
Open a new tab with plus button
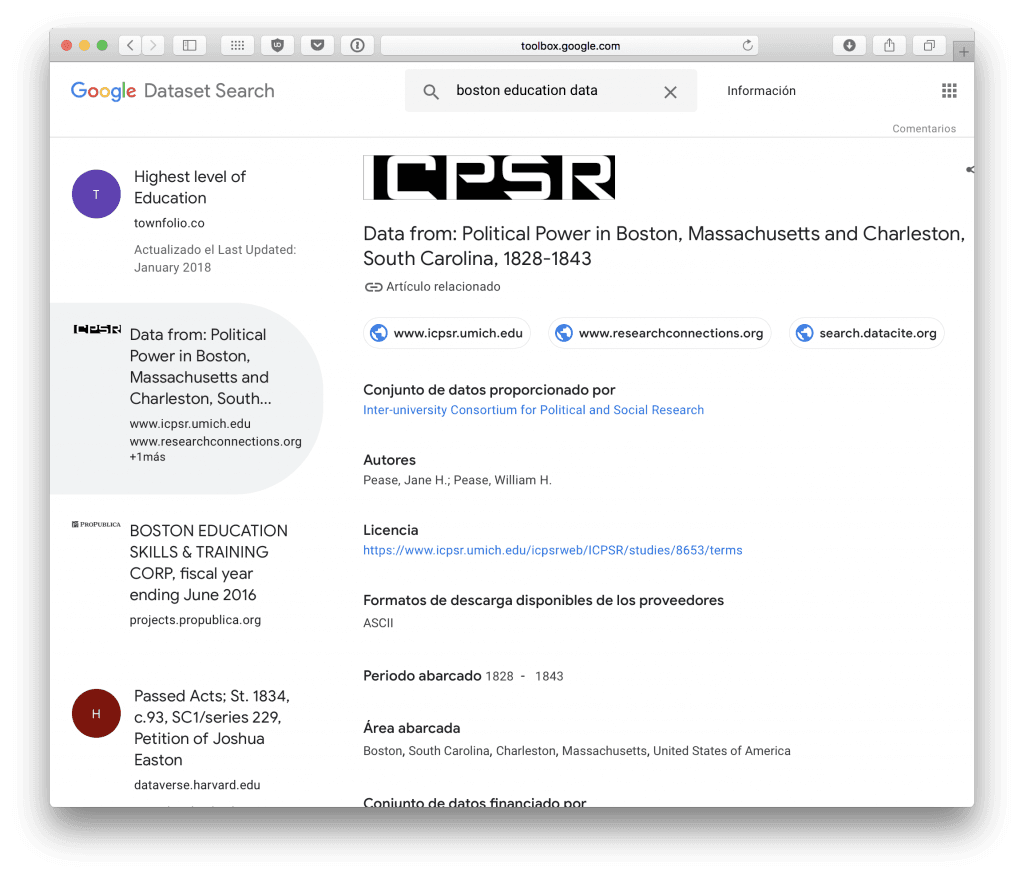tap(964, 52)
